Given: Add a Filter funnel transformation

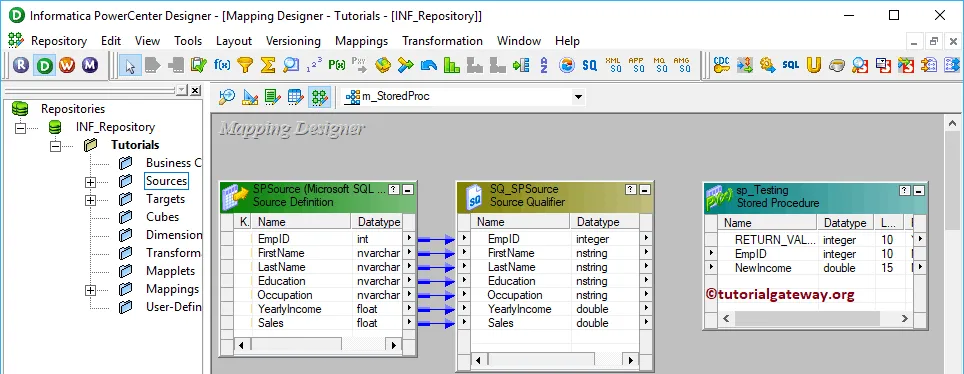Looking at the screenshot, I should [245, 65].
